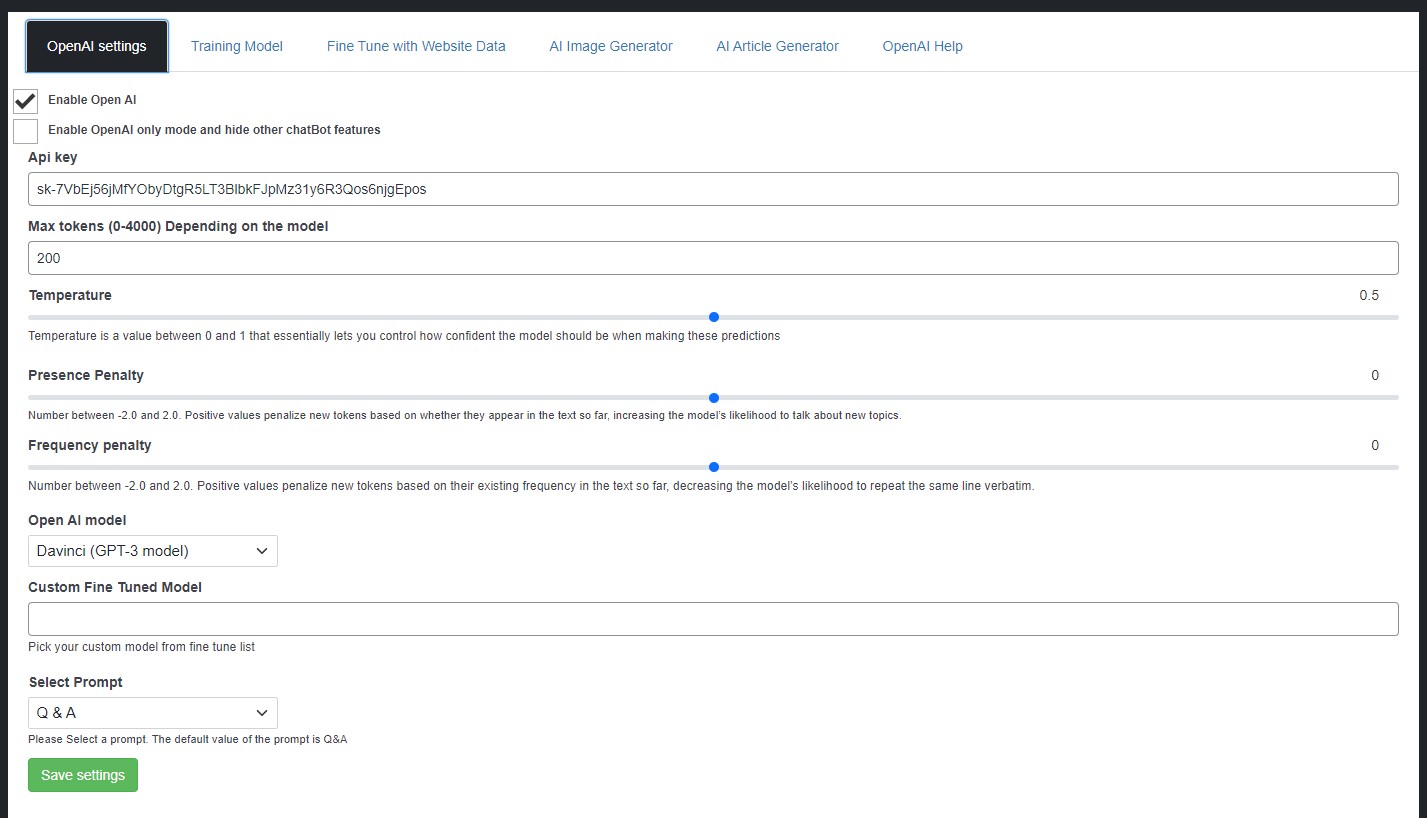The width and height of the screenshot is (1427, 818).
Task: Focus the Max tokens input field
Action: pos(713,258)
